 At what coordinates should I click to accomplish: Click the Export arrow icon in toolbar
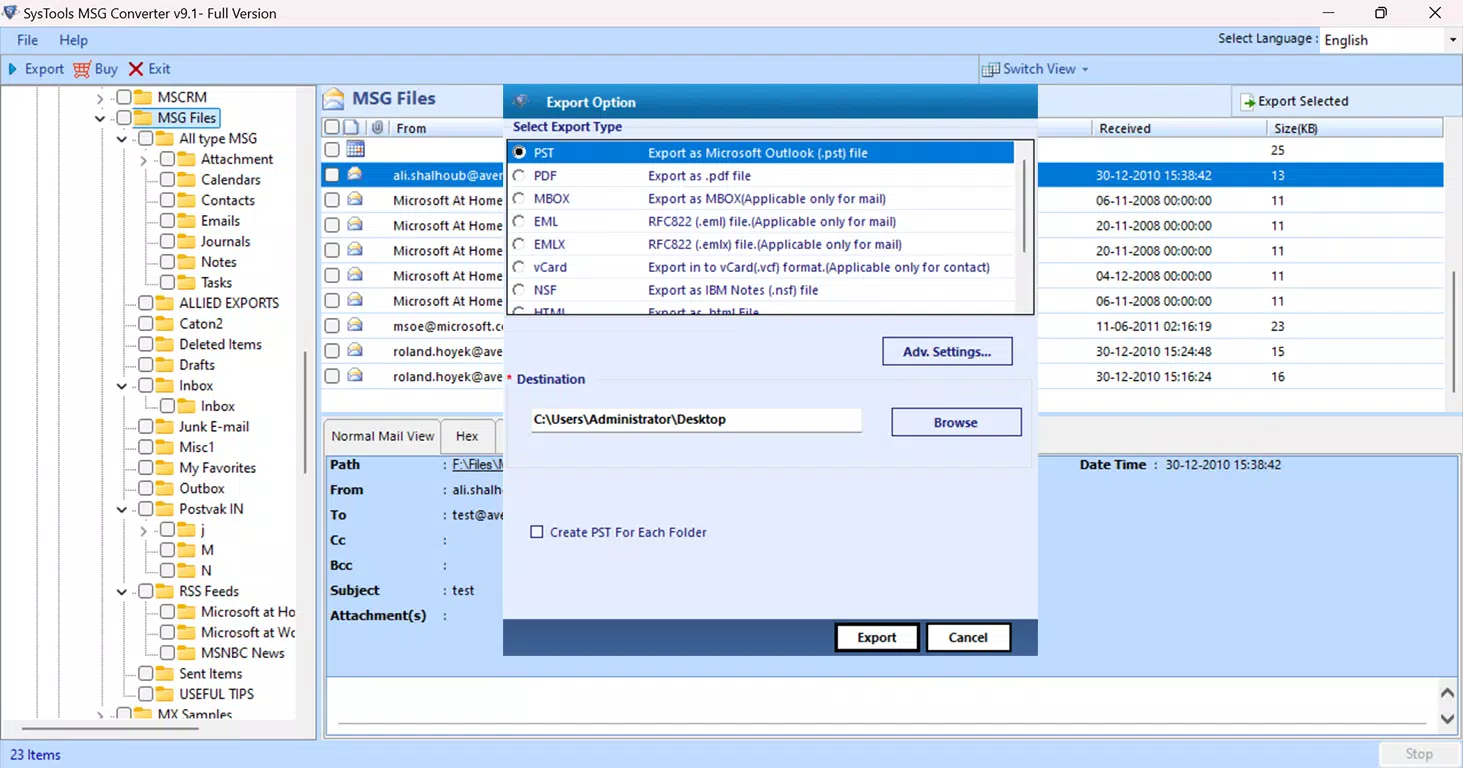coord(13,69)
